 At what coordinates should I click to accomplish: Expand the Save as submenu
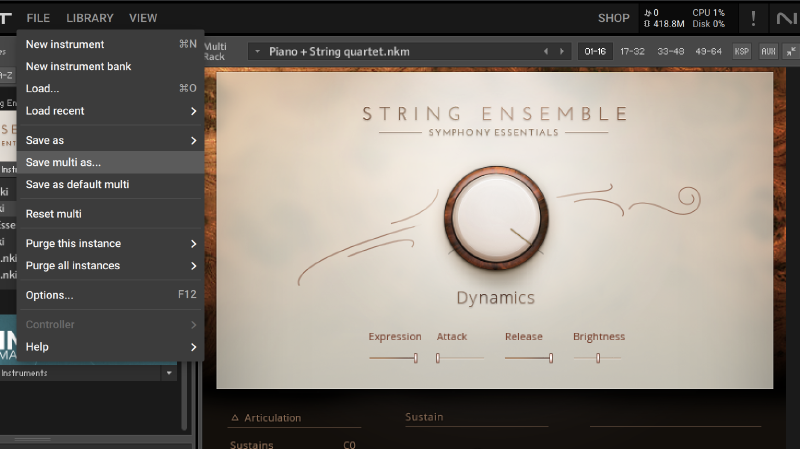coord(111,140)
